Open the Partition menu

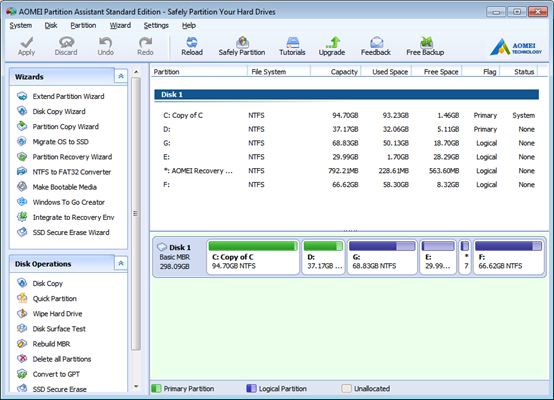[83, 25]
